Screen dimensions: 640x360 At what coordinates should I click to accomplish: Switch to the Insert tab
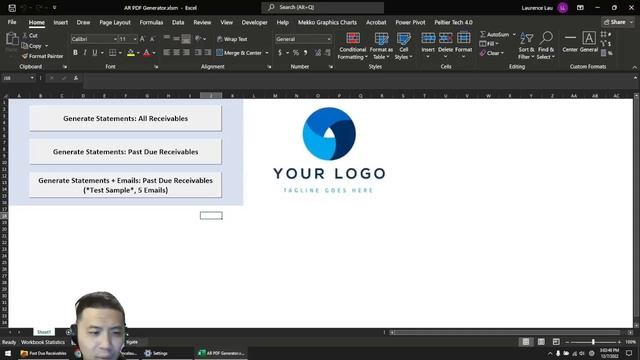coord(61,22)
